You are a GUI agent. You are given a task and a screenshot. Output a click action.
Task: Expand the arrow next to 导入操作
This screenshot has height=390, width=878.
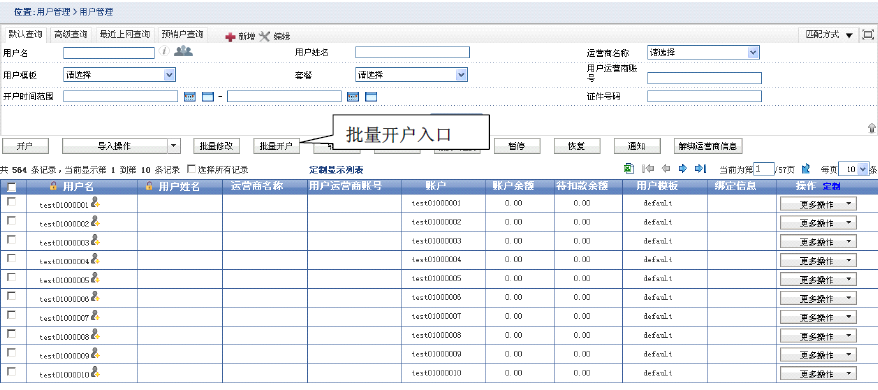click(174, 146)
